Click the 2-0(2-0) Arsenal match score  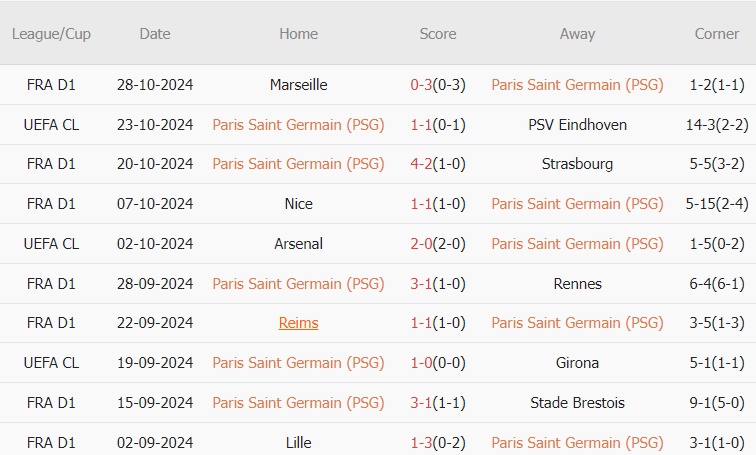[x=438, y=243]
